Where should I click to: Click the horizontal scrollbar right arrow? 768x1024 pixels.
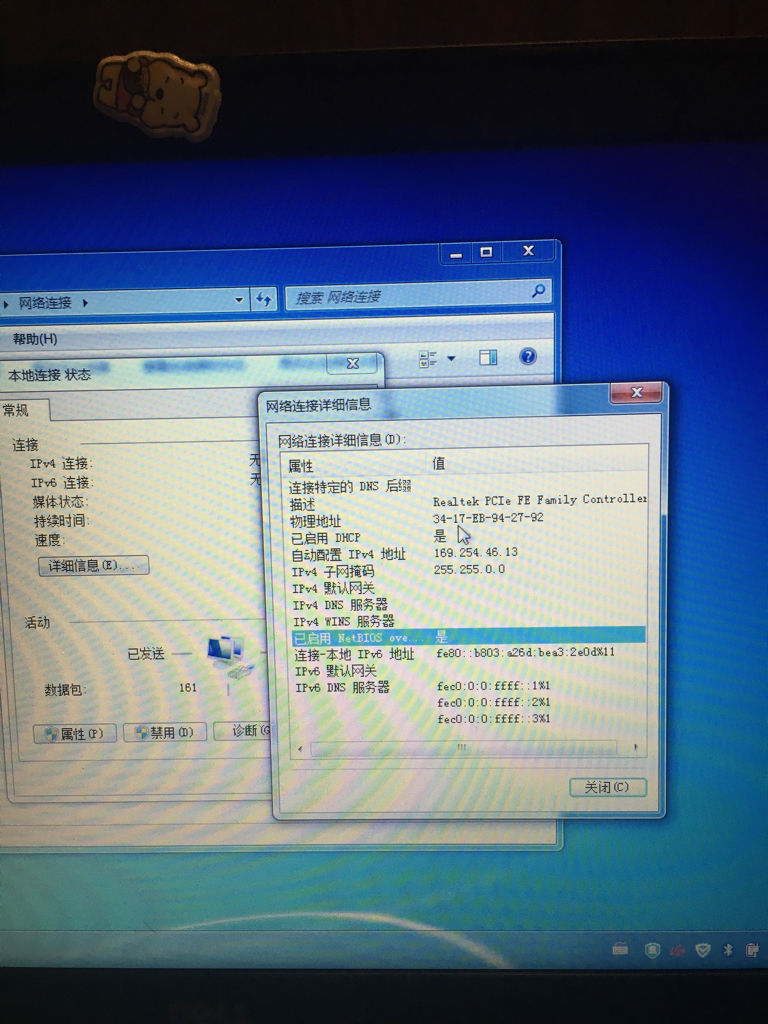635,747
